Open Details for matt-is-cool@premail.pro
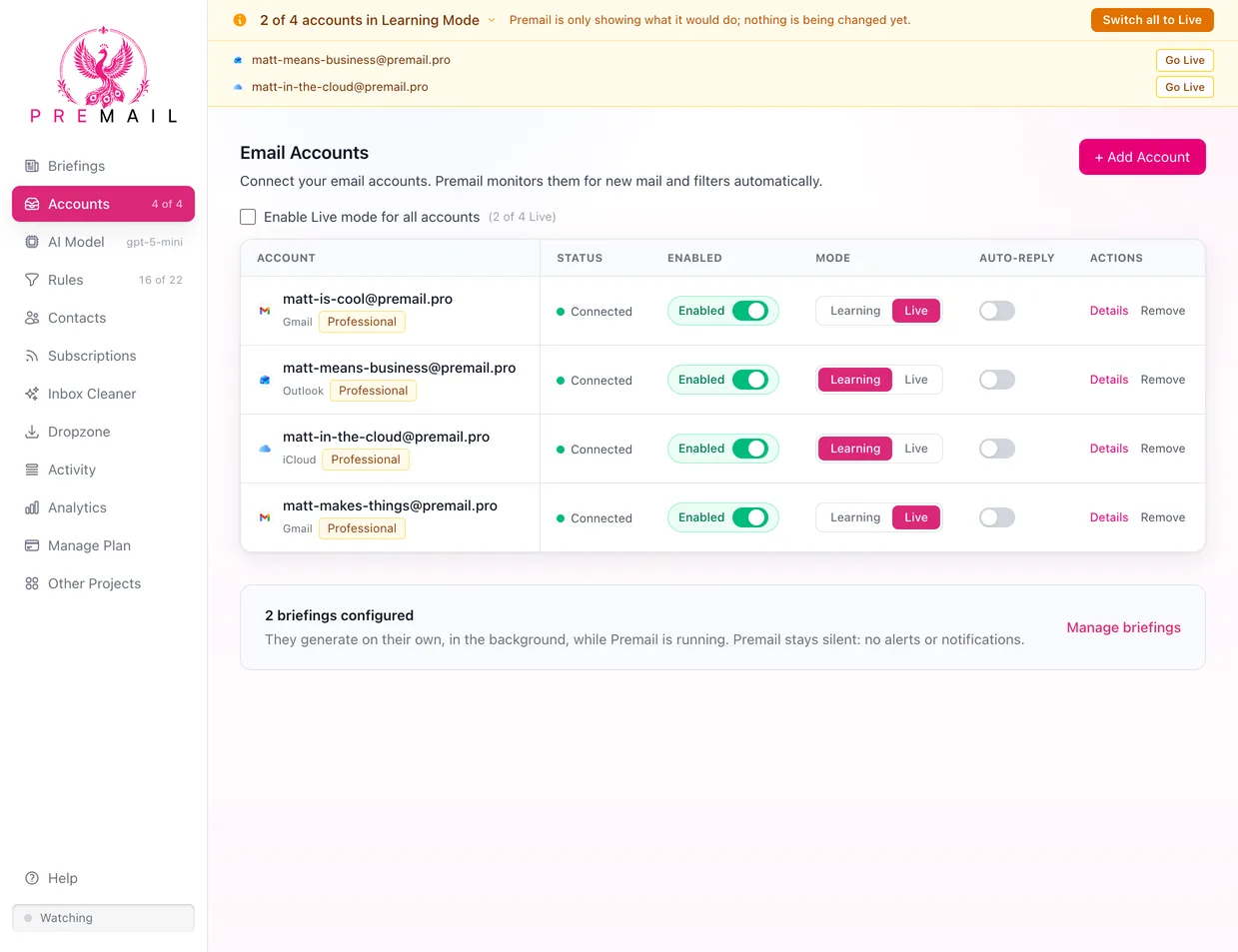 [1109, 311]
